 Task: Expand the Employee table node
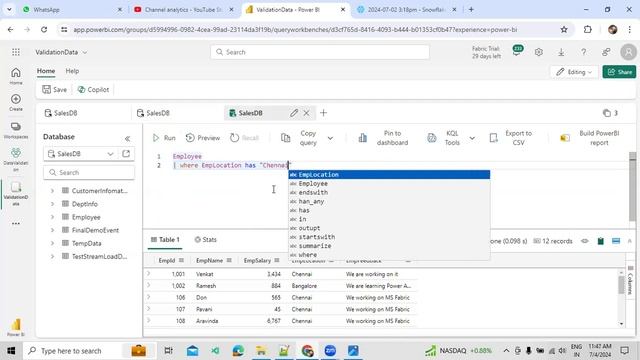point(52,217)
